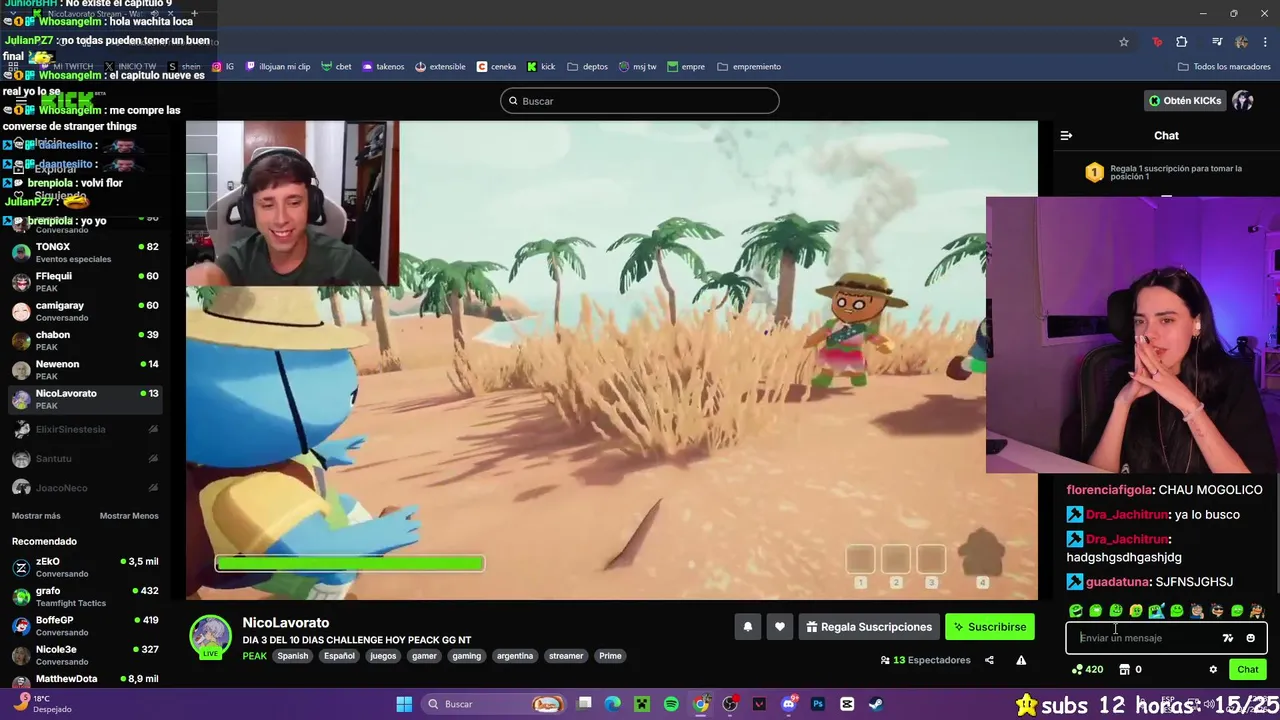Open the 7TV emote icon in message box
Image resolution: width=1280 pixels, height=720 pixels.
point(1228,638)
